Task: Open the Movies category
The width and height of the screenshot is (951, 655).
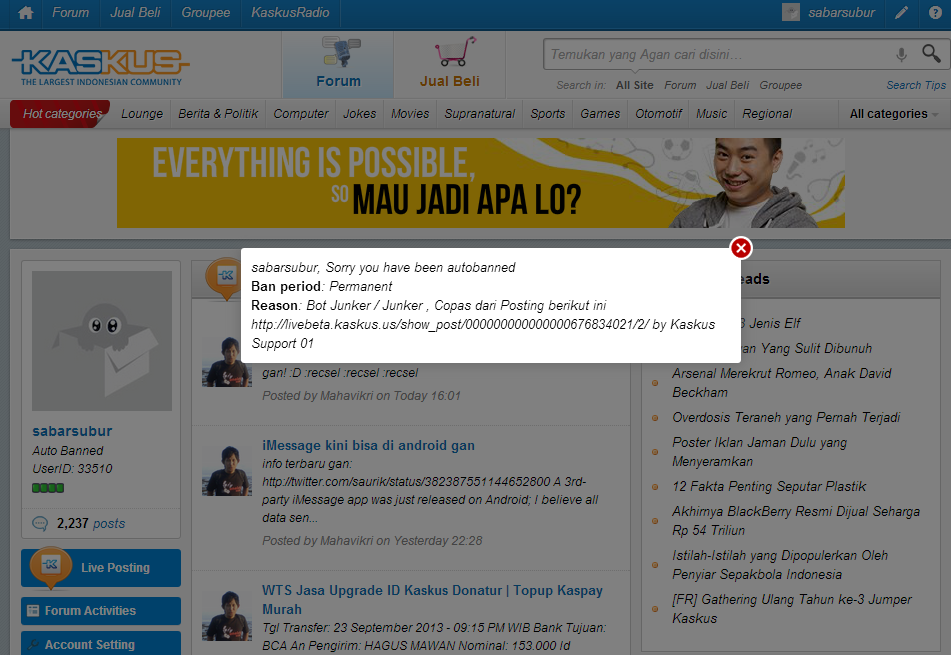Action: click(410, 114)
